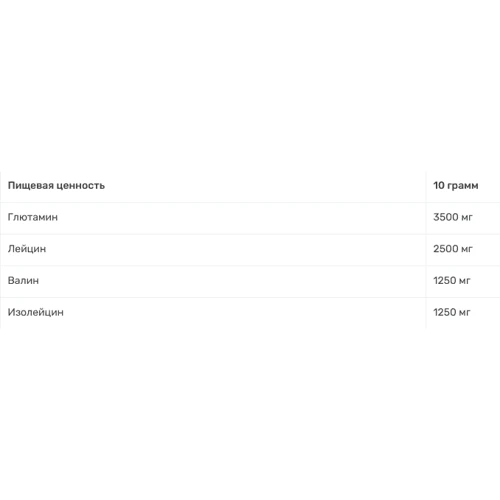
Task: Select the Глютамин row label
Action: 33,217
